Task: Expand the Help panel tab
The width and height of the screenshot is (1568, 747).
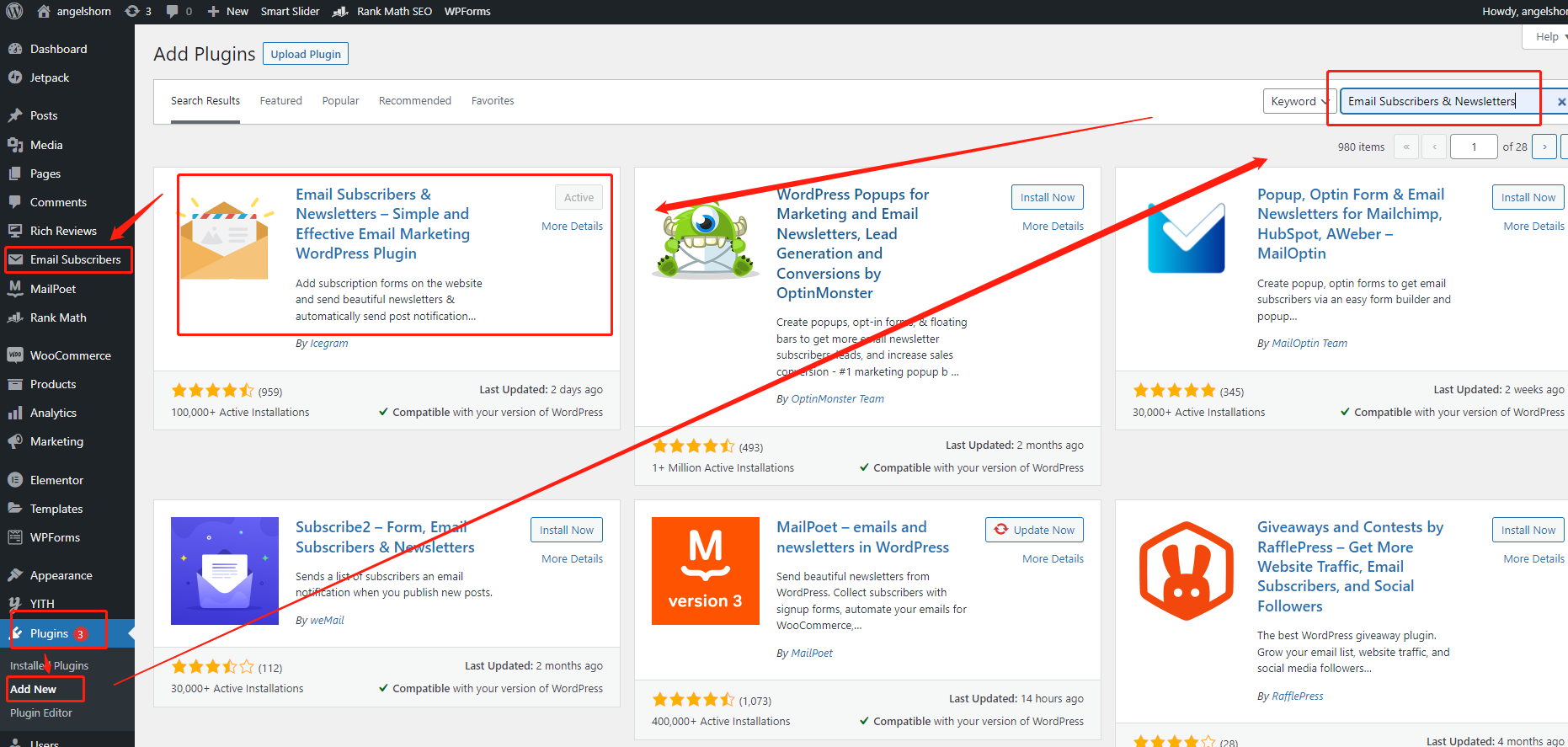Action: 1548,36
